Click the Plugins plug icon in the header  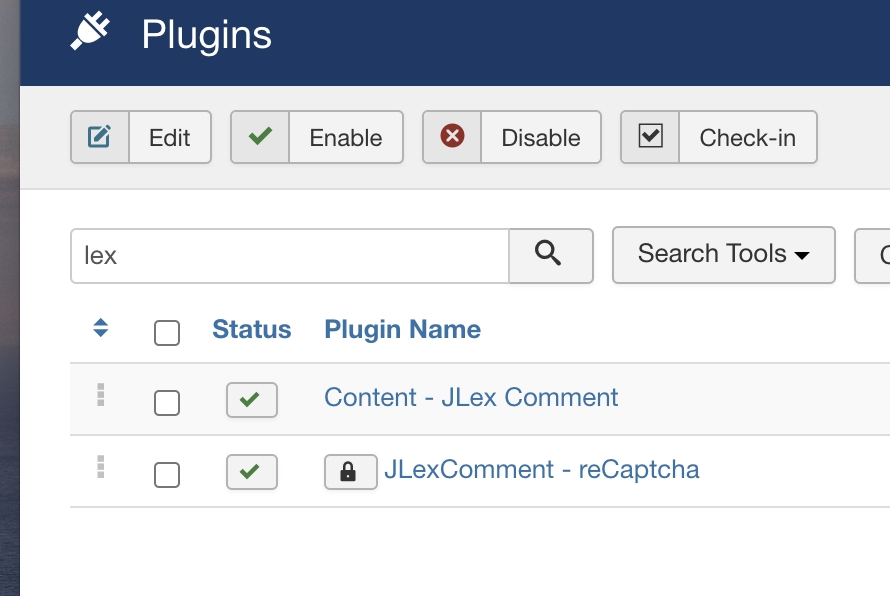(92, 31)
